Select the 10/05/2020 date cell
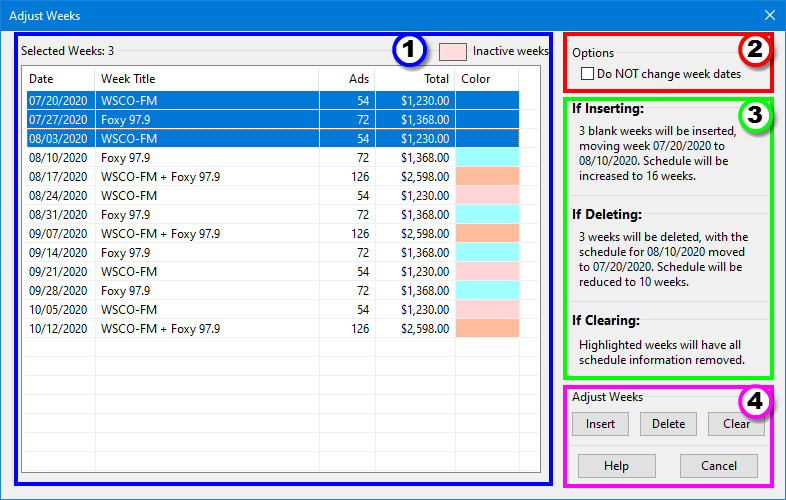Image resolution: width=786 pixels, height=500 pixels. tap(58, 310)
